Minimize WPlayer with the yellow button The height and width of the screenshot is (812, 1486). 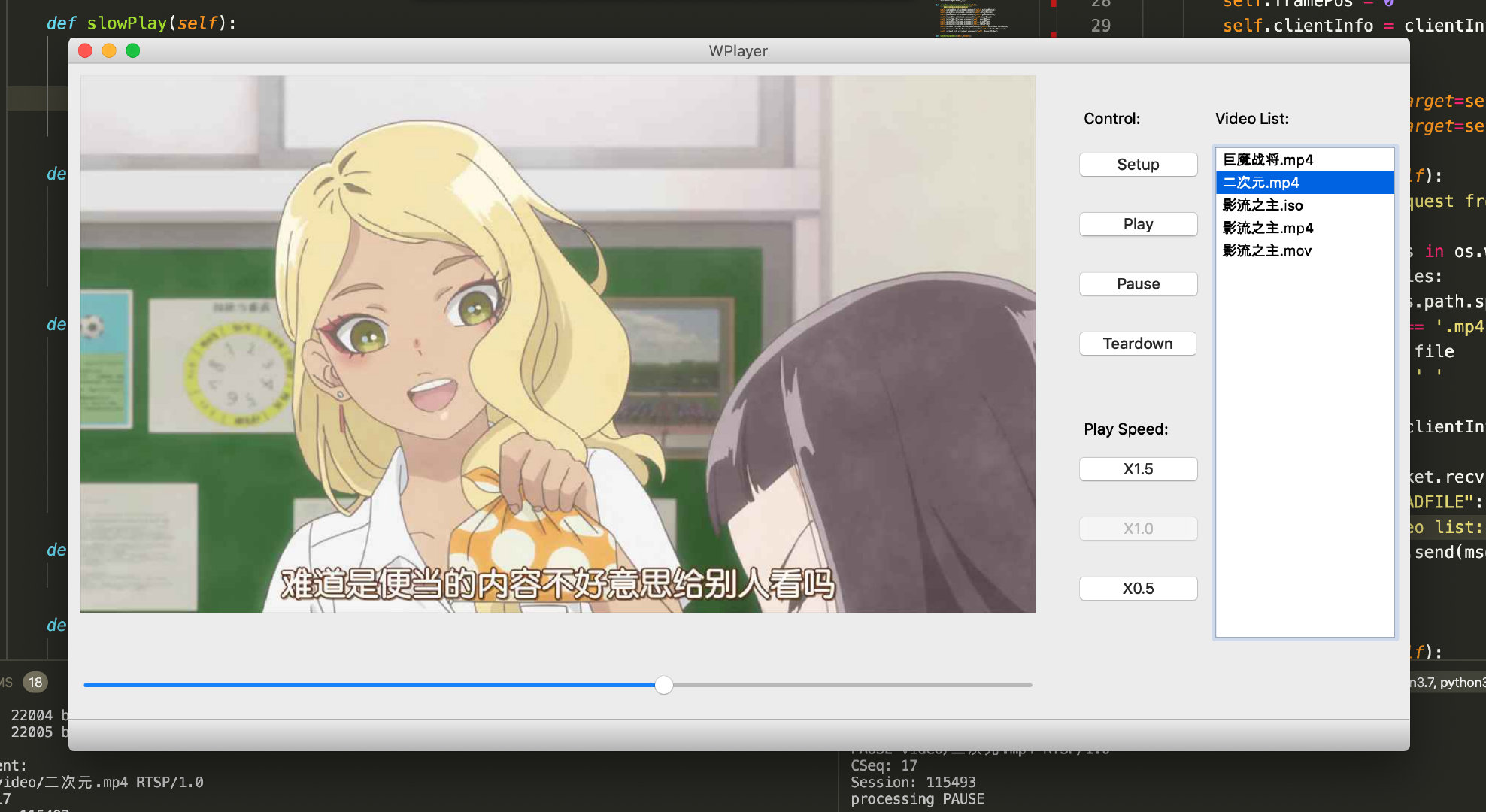109,50
